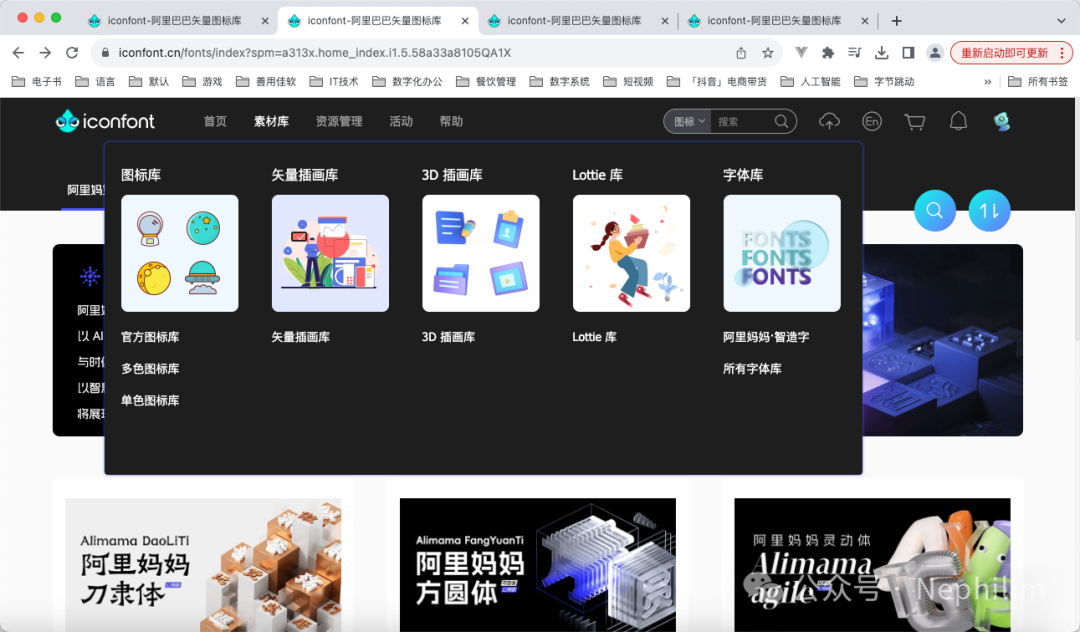This screenshot has height=632, width=1080.
Task: Go forward with browser forward arrow
Action: [x=45, y=52]
